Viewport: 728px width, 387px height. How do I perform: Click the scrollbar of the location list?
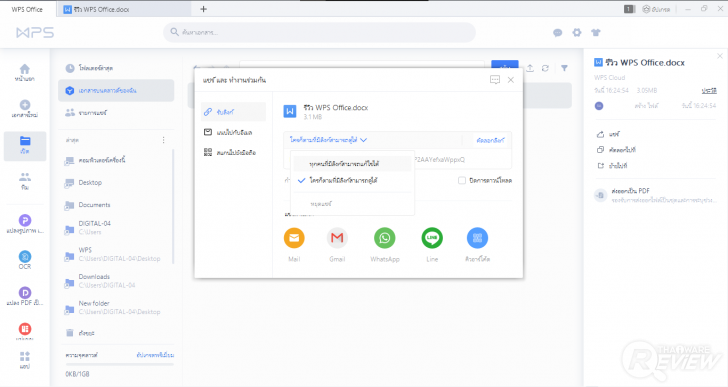click(173, 206)
